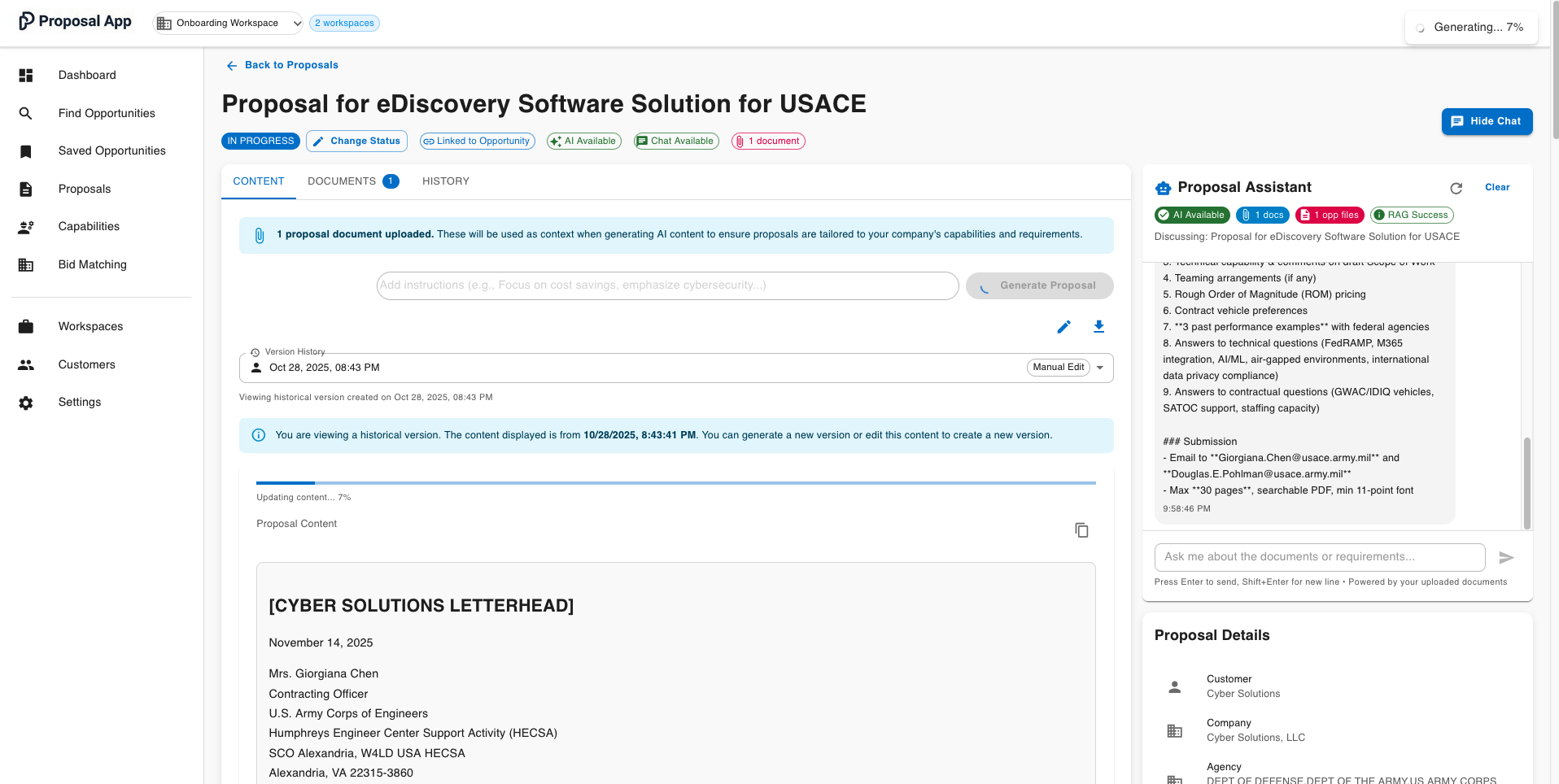
Task: Click the Manual Edit version tag
Action: pos(1058,368)
